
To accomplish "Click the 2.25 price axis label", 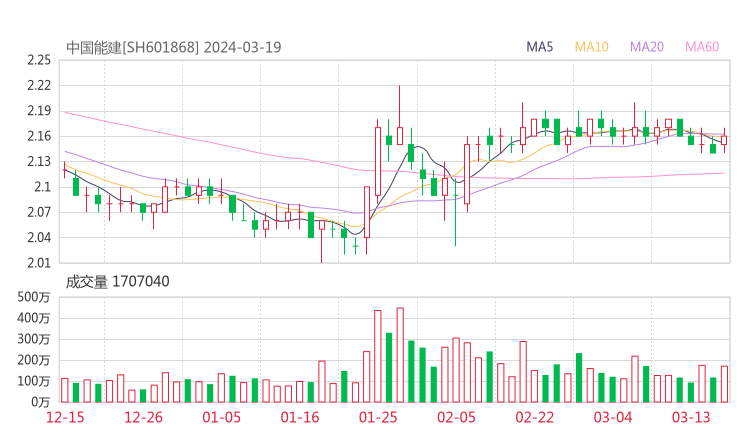I will tap(39, 60).
